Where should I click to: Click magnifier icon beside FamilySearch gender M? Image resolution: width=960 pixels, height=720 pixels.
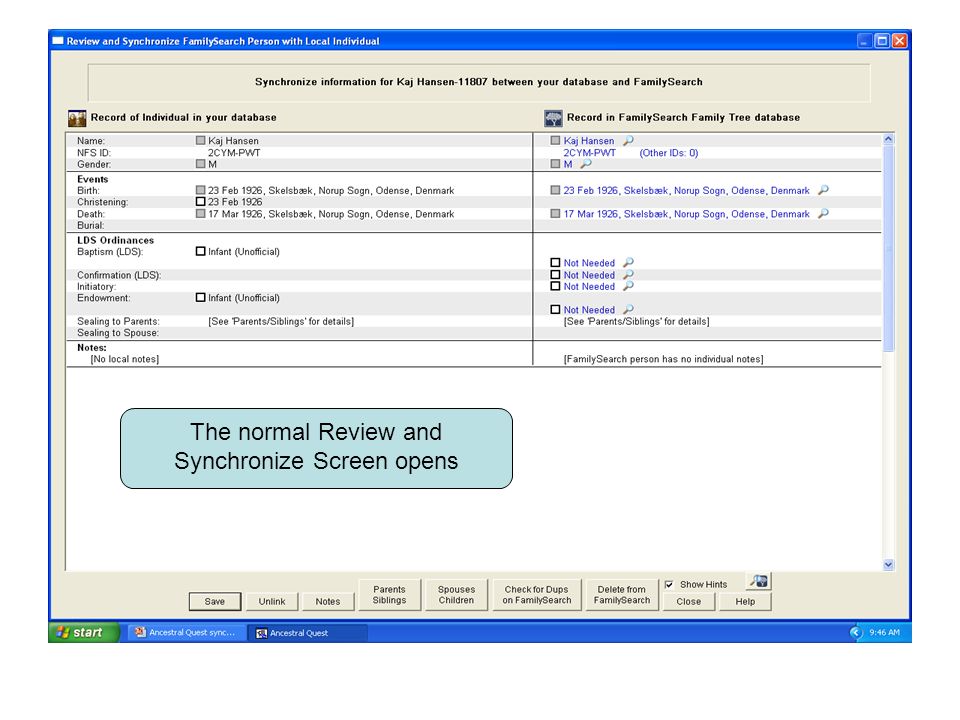click(586, 164)
